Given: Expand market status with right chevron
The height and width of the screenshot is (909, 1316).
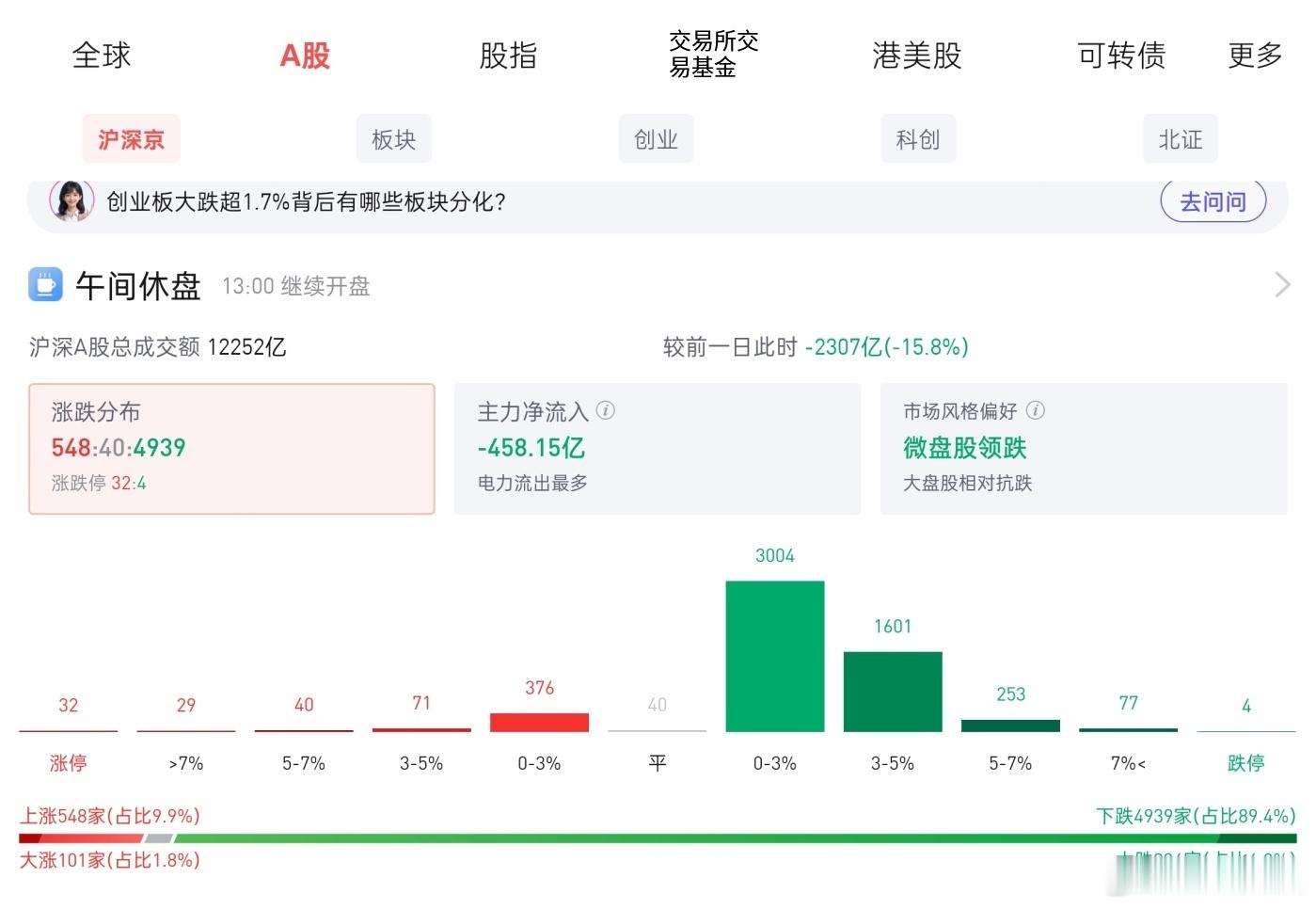Looking at the screenshot, I should (1282, 284).
